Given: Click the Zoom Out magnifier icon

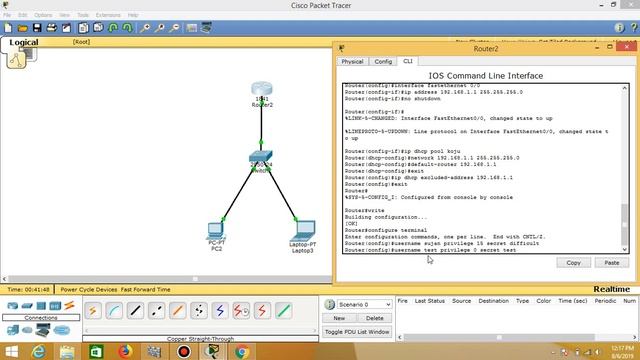Looking at the screenshot, I should click(x=174, y=28).
